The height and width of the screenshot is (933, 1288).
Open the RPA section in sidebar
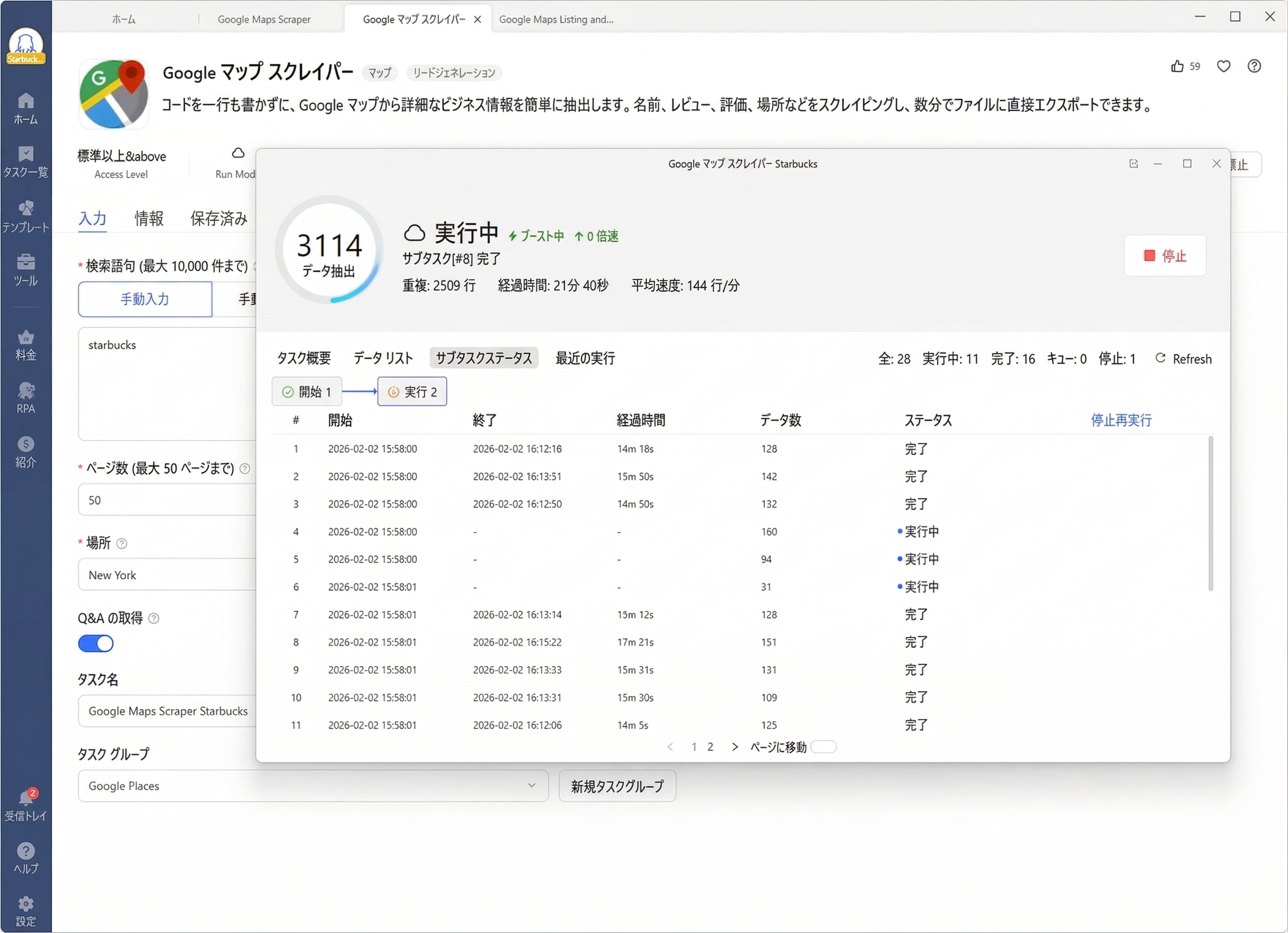[25, 397]
